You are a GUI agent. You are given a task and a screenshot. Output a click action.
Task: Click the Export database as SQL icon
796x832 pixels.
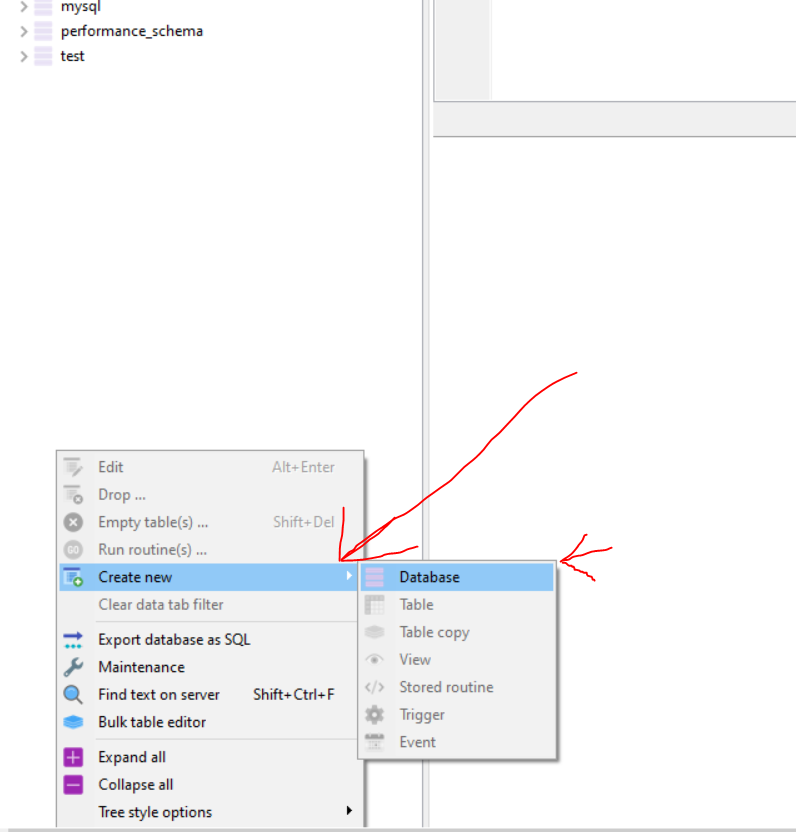tap(73, 640)
